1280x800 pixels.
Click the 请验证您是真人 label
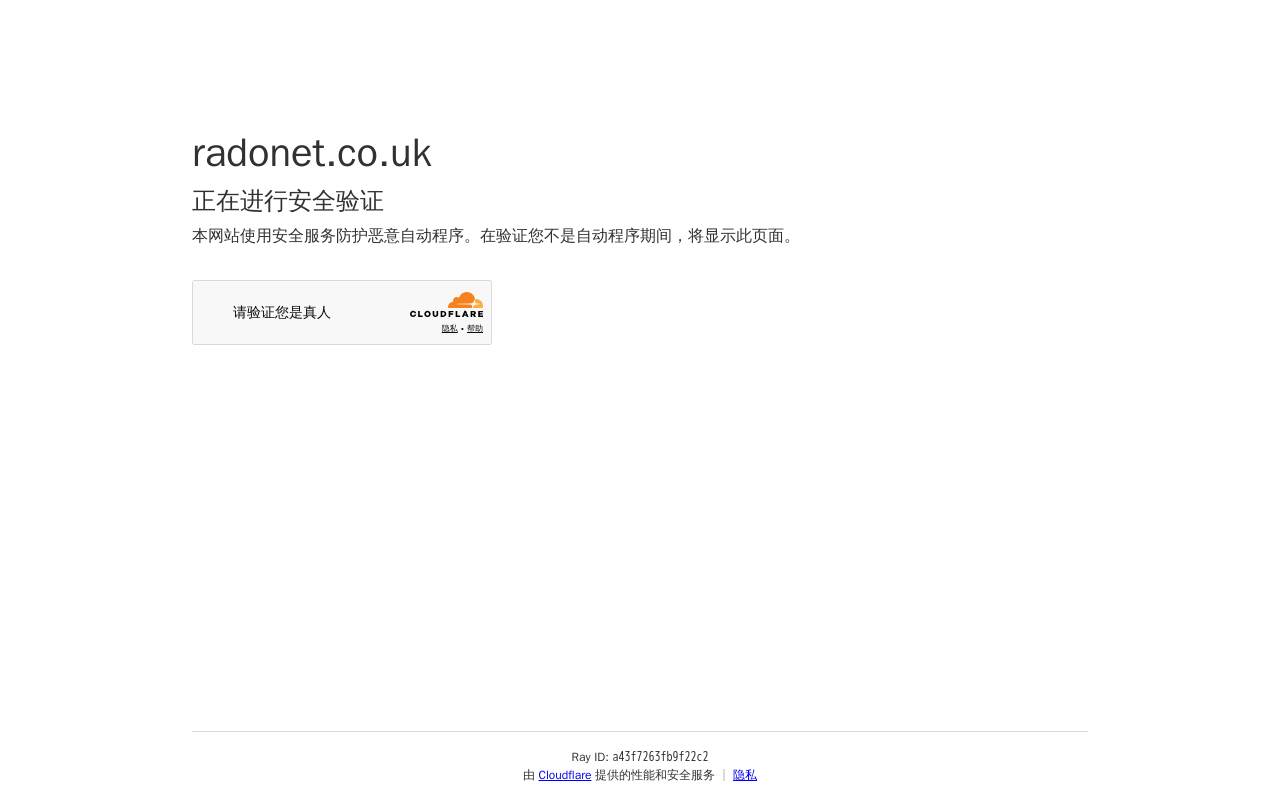pyautogui.click(x=282, y=312)
